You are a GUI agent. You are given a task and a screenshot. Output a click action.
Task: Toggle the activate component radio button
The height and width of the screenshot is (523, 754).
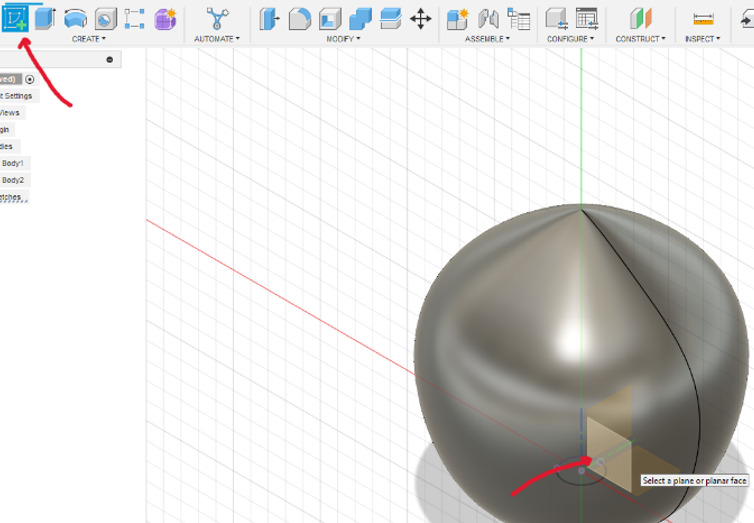pyautogui.click(x=30, y=79)
